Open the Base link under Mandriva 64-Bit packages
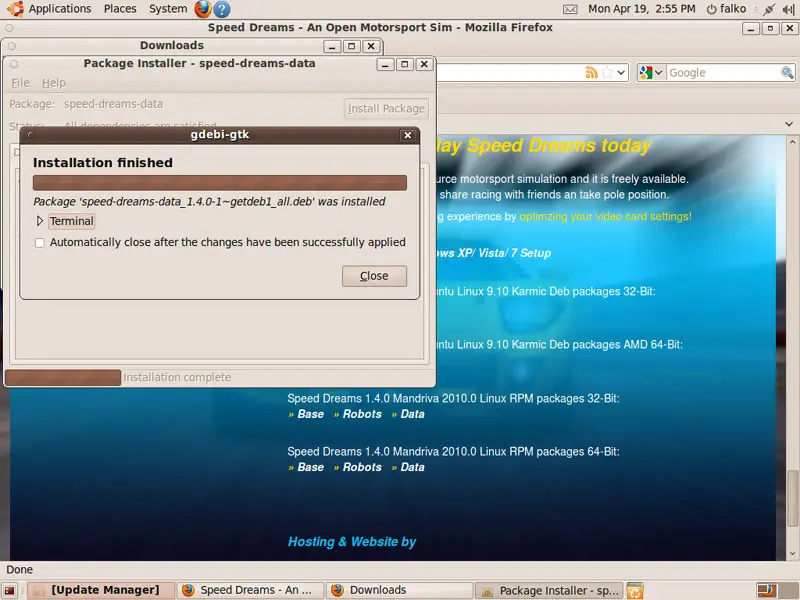 click(311, 467)
